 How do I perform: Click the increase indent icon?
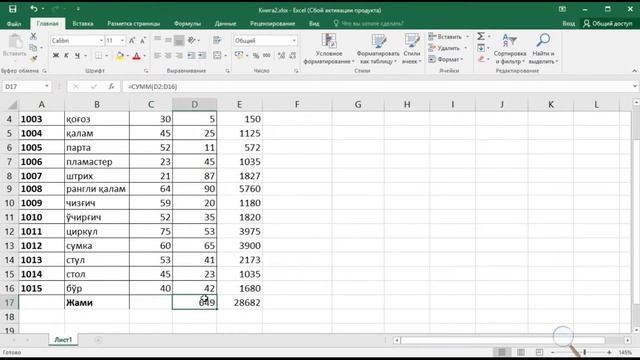202,55
